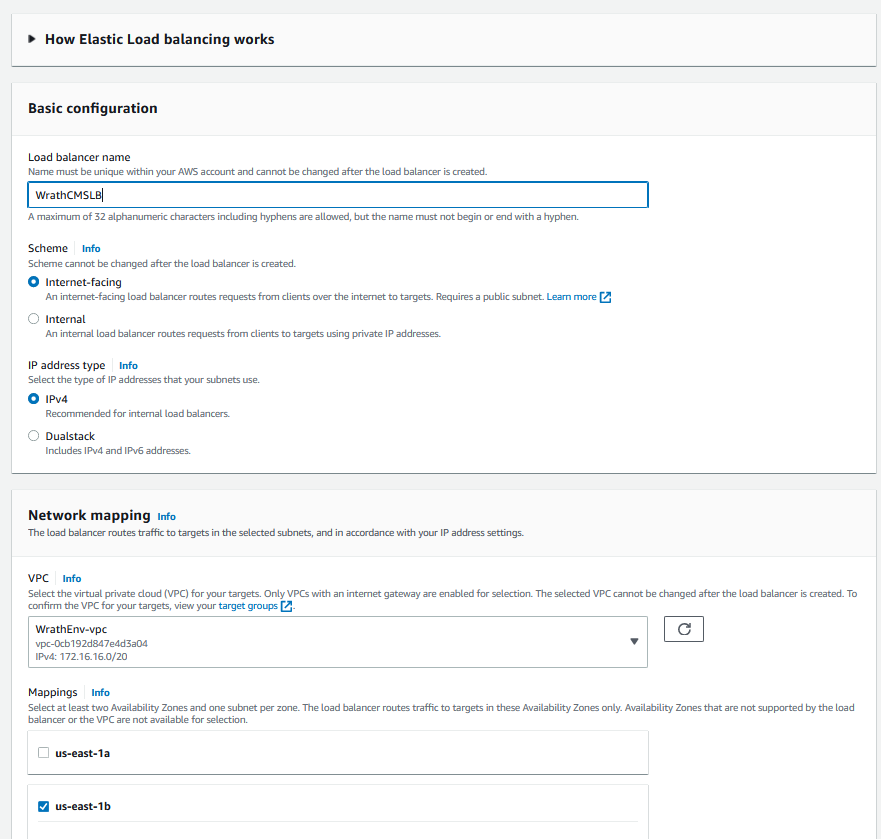
Task: Open Info link next to Mappings
Action: point(100,692)
